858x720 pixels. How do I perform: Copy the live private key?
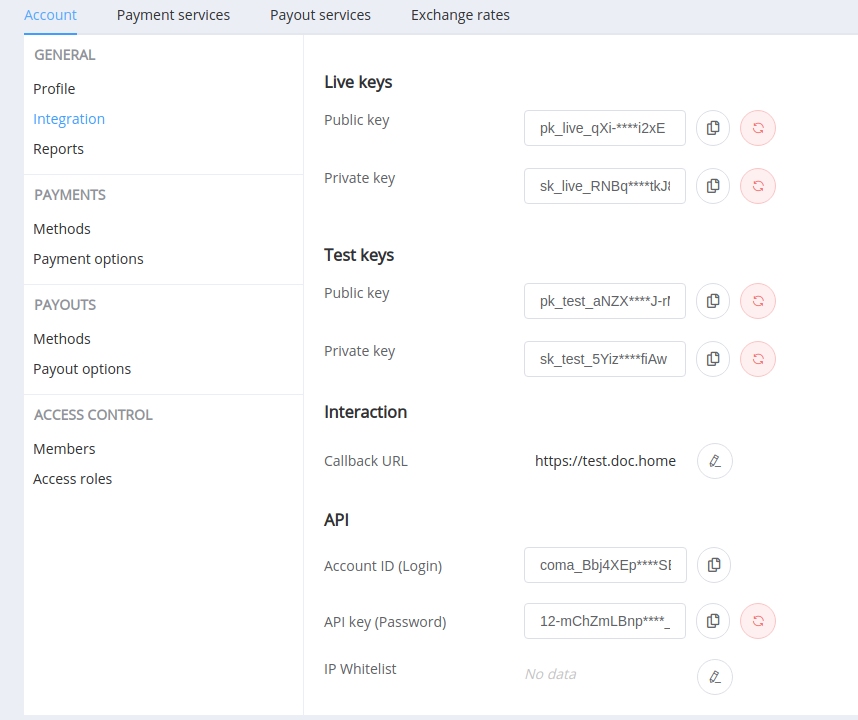pos(713,186)
